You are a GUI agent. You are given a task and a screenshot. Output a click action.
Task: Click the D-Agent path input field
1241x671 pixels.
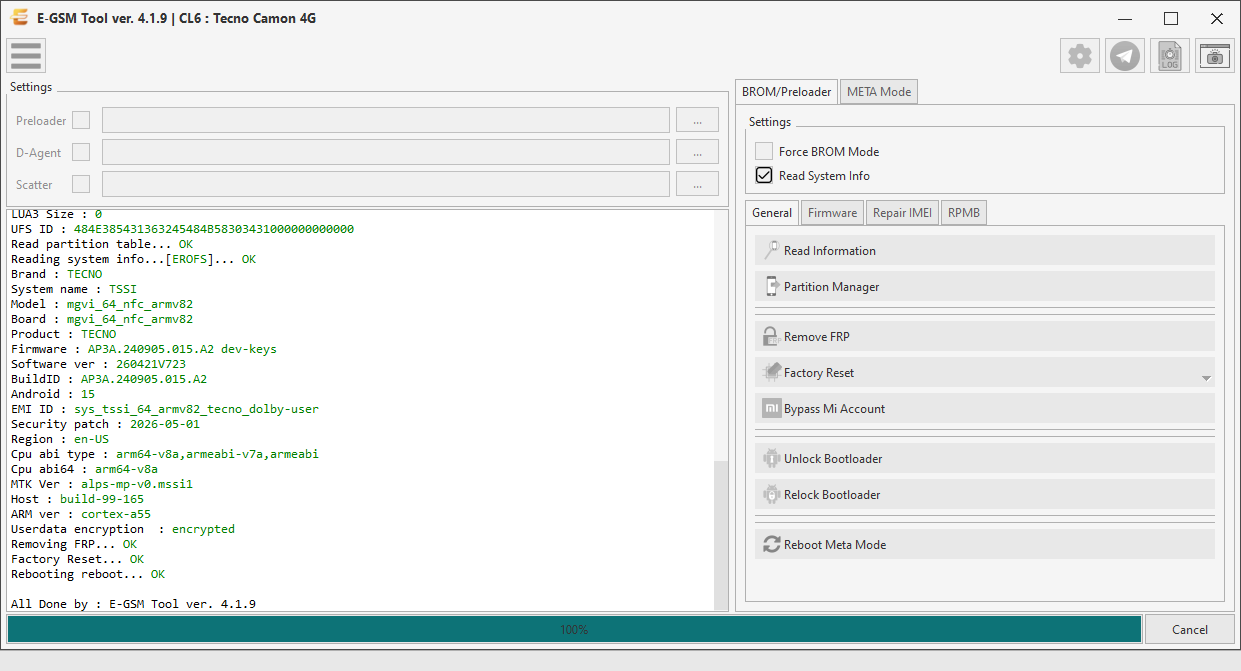pos(386,152)
